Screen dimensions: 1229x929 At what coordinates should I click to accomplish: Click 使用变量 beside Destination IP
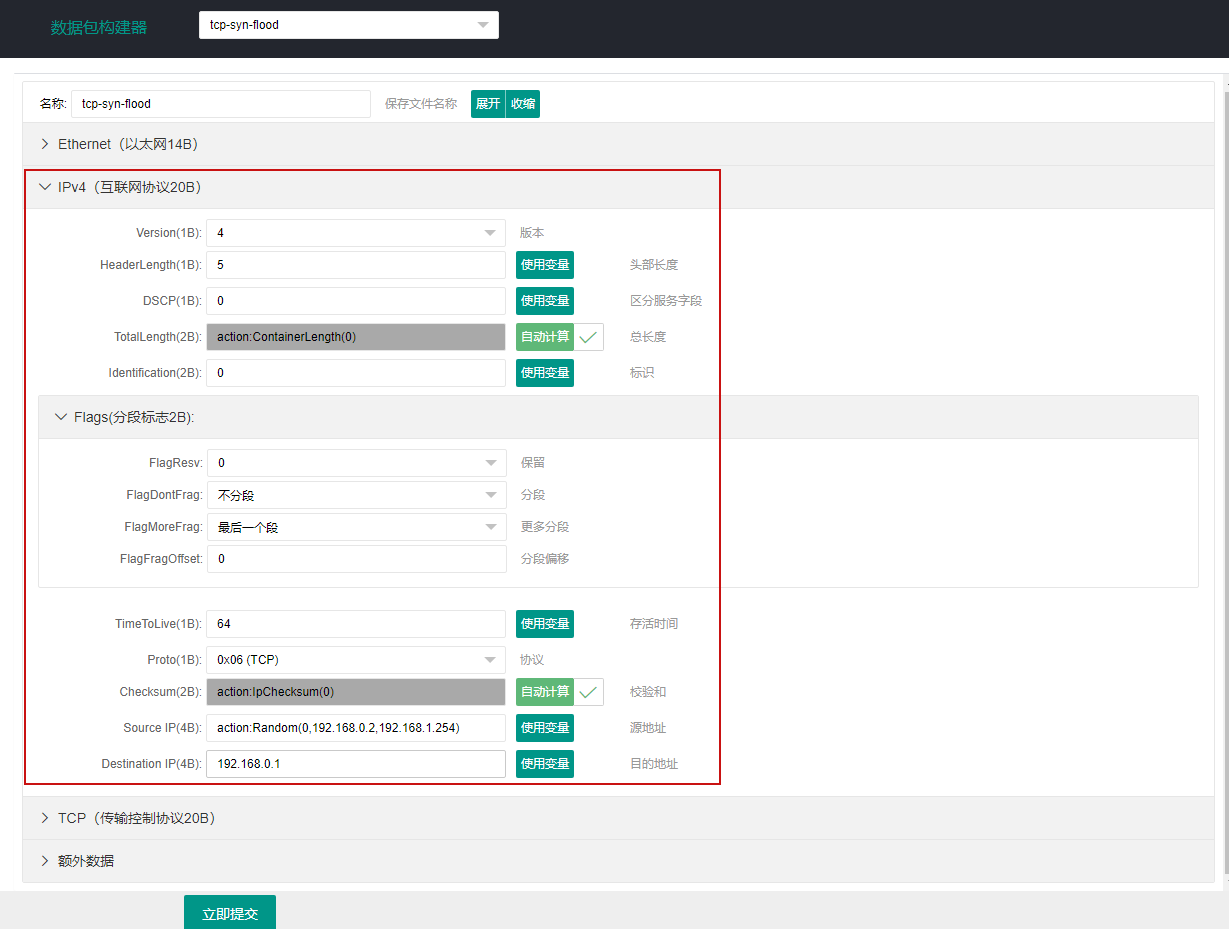coord(545,764)
